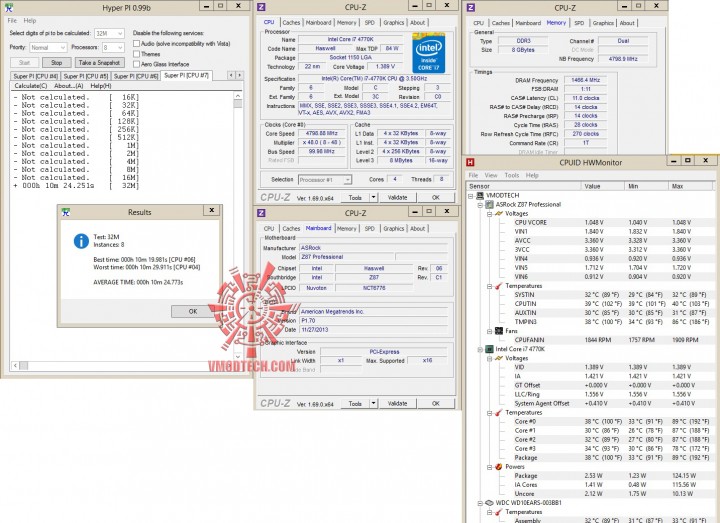Click the Max column header in HWMonitor
The width and height of the screenshot is (720, 523).
pos(691,186)
